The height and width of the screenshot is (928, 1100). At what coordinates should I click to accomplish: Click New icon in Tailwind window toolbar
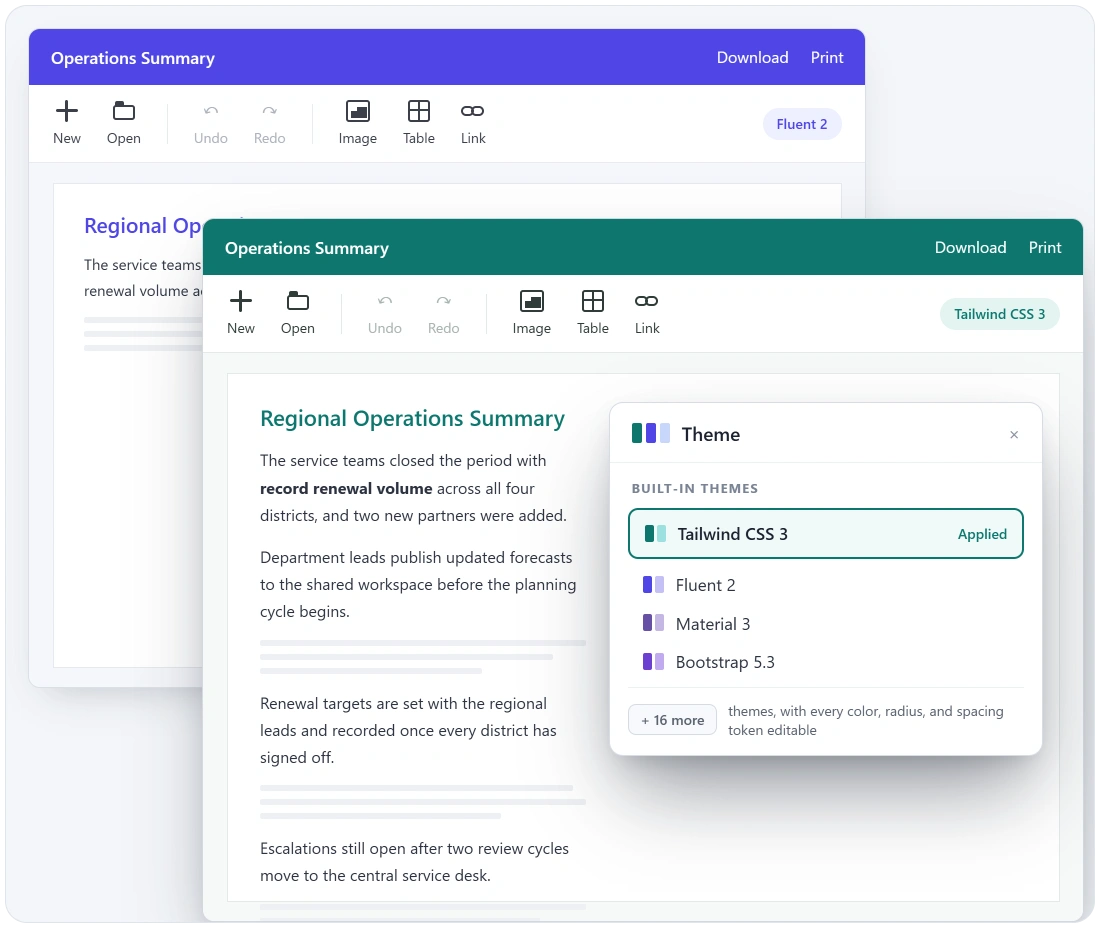(241, 301)
